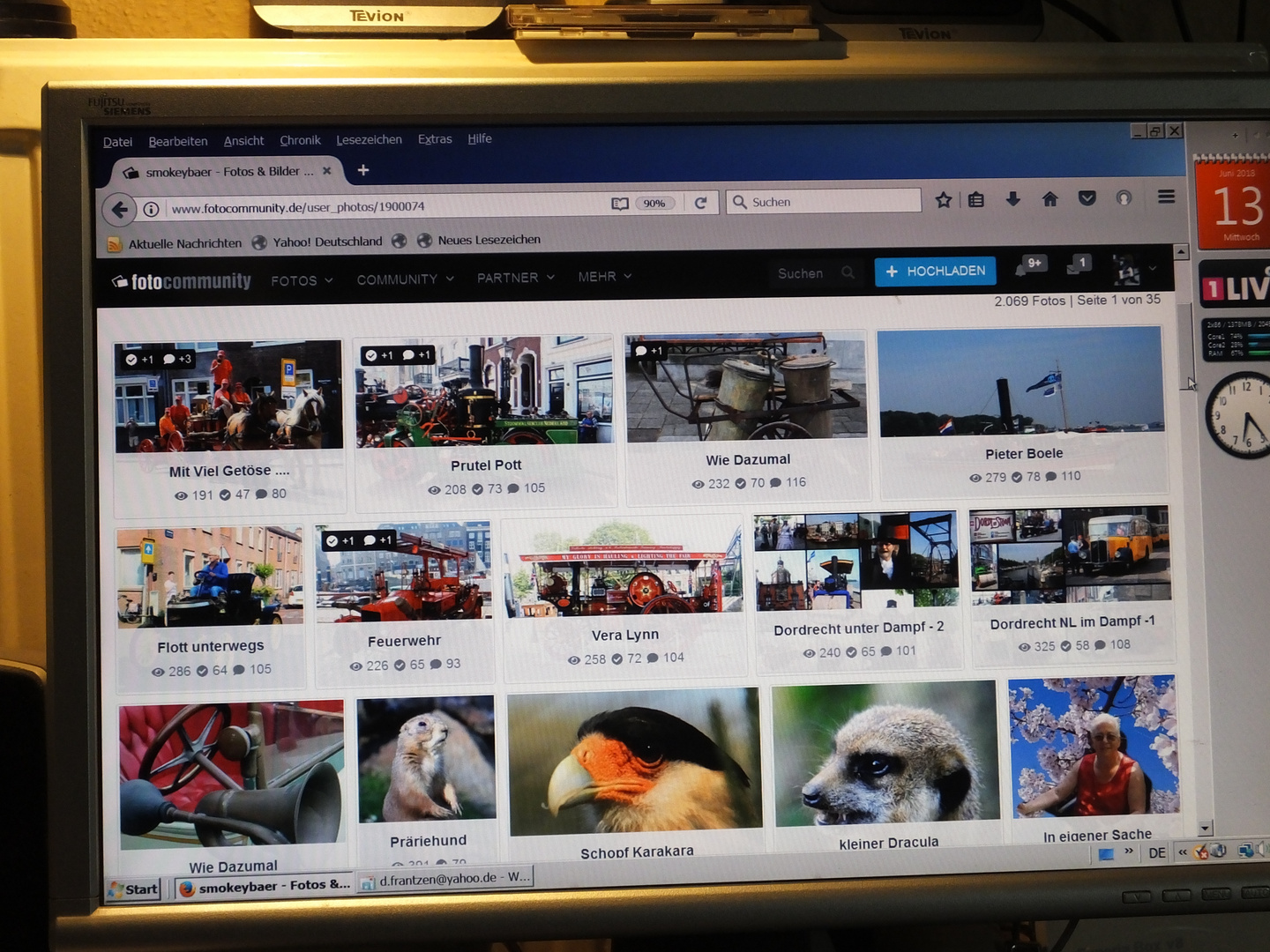Click the 90% zoom level indicator
The width and height of the screenshot is (1270, 952).
click(x=654, y=204)
